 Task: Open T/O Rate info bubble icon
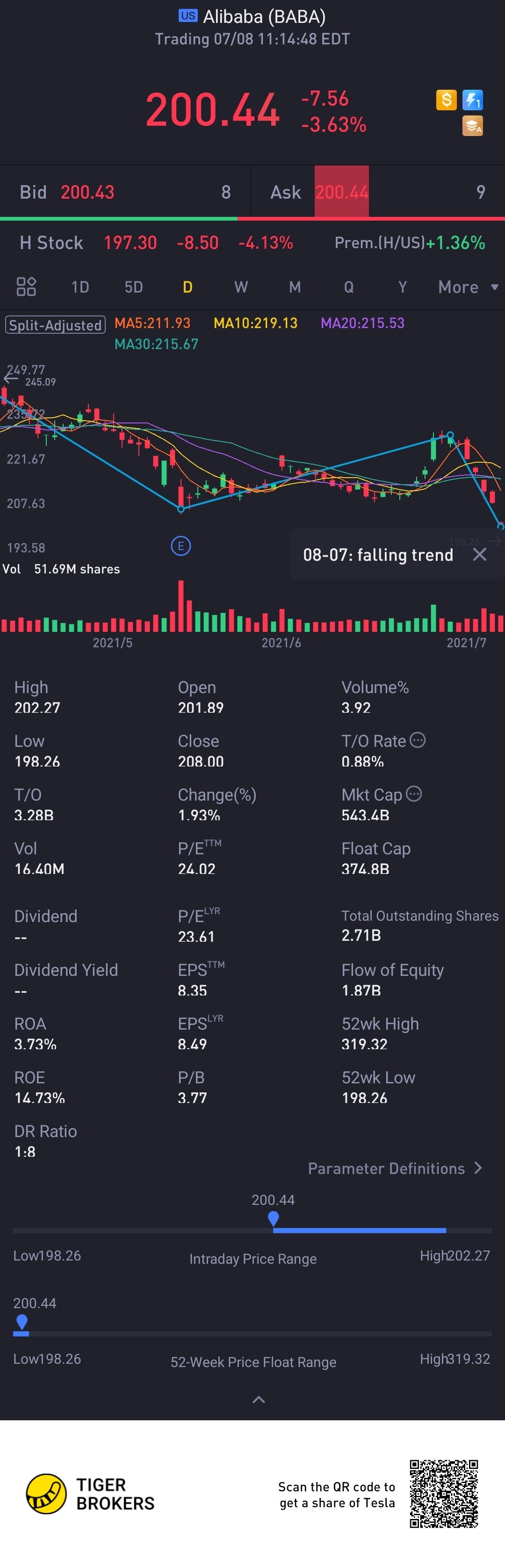pos(418,740)
